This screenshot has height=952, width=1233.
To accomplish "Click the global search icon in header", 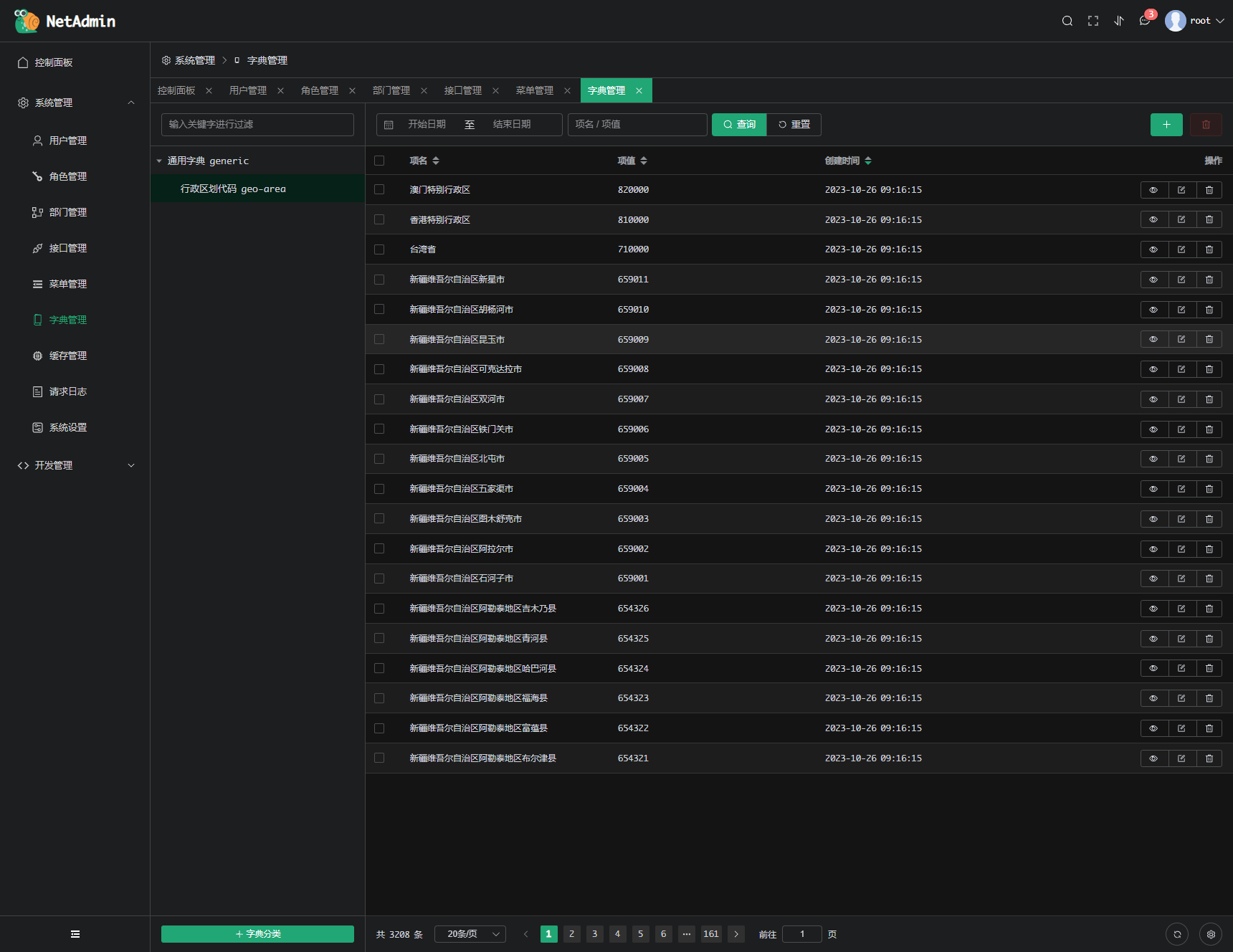I will tap(1067, 21).
